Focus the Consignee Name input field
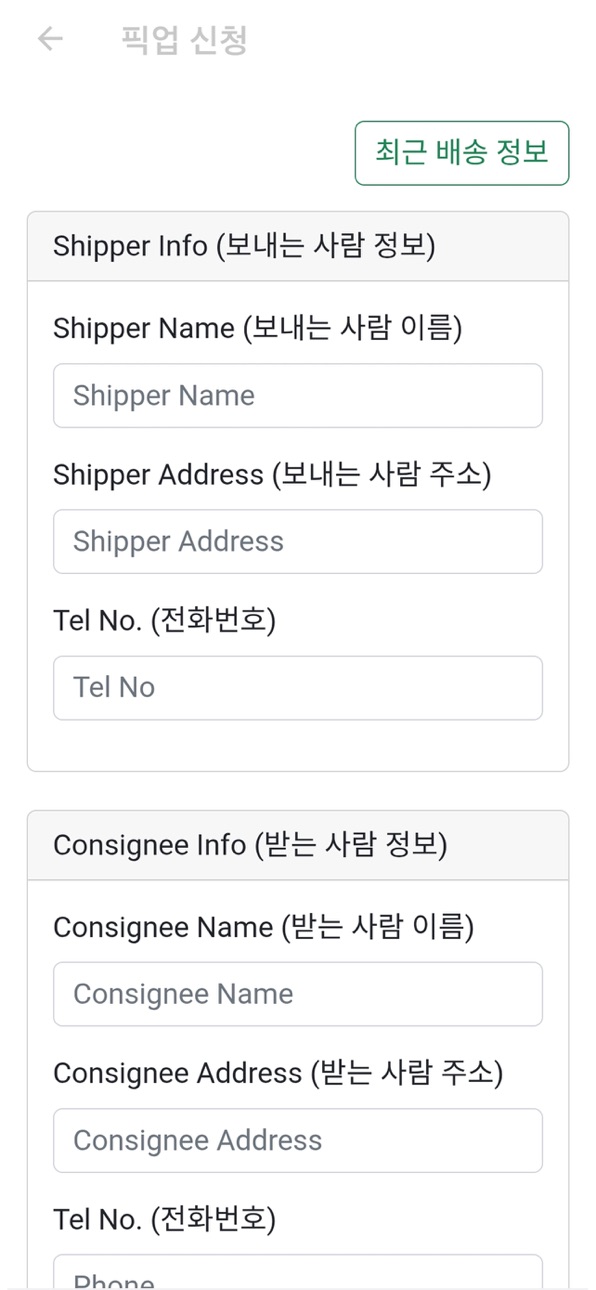 point(298,994)
